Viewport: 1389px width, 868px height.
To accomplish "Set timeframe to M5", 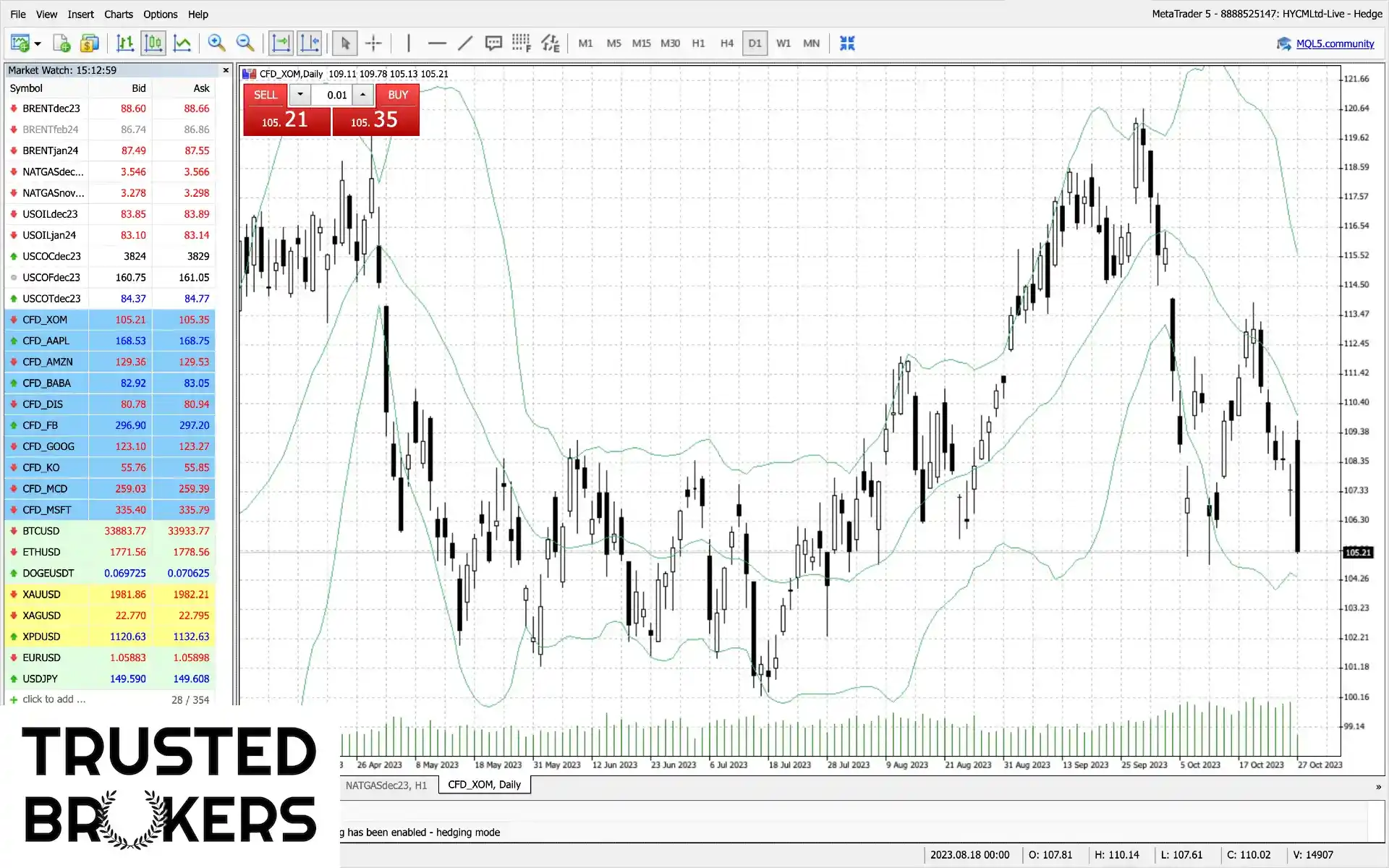I will 613,43.
